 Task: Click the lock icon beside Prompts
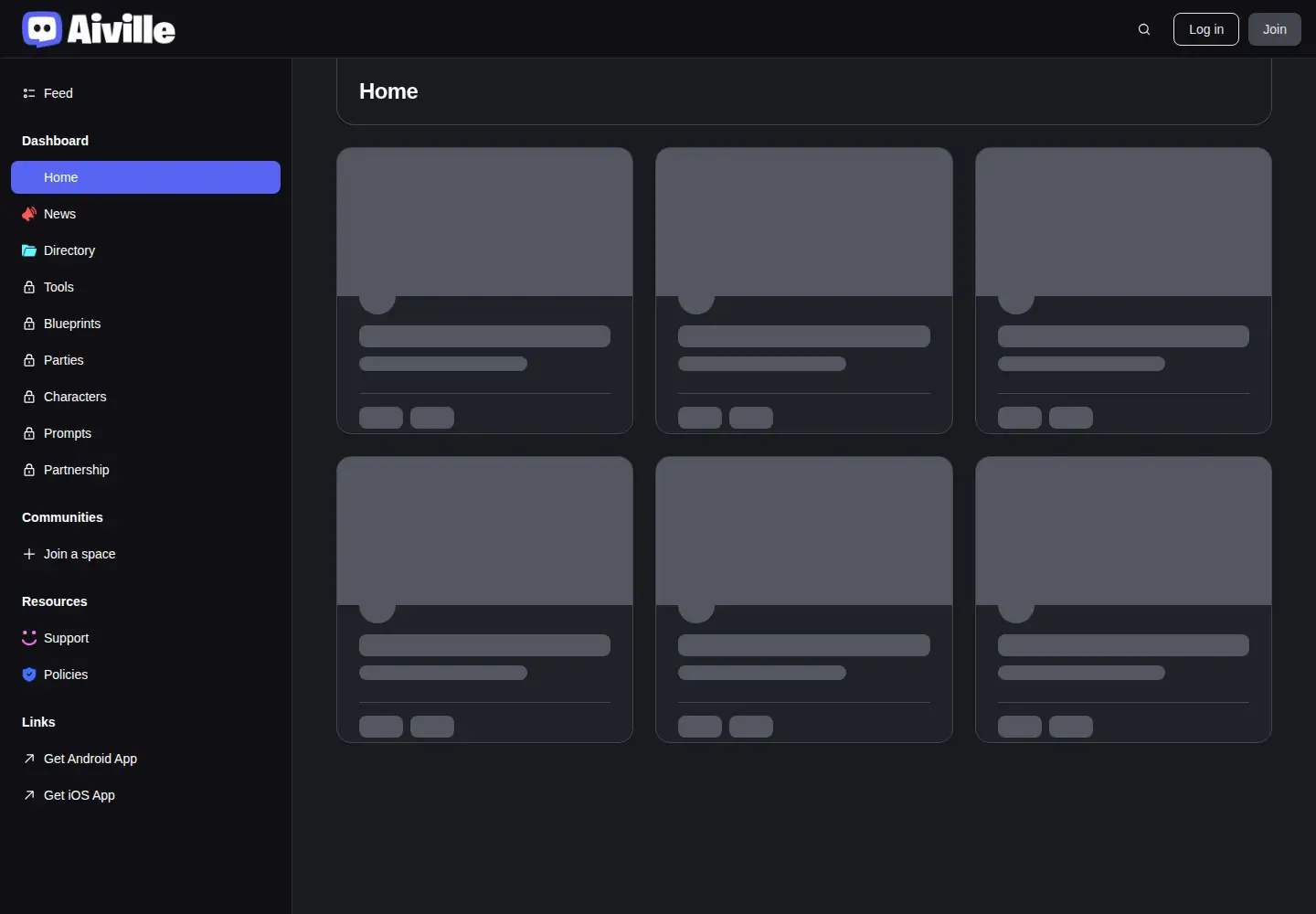(29, 433)
